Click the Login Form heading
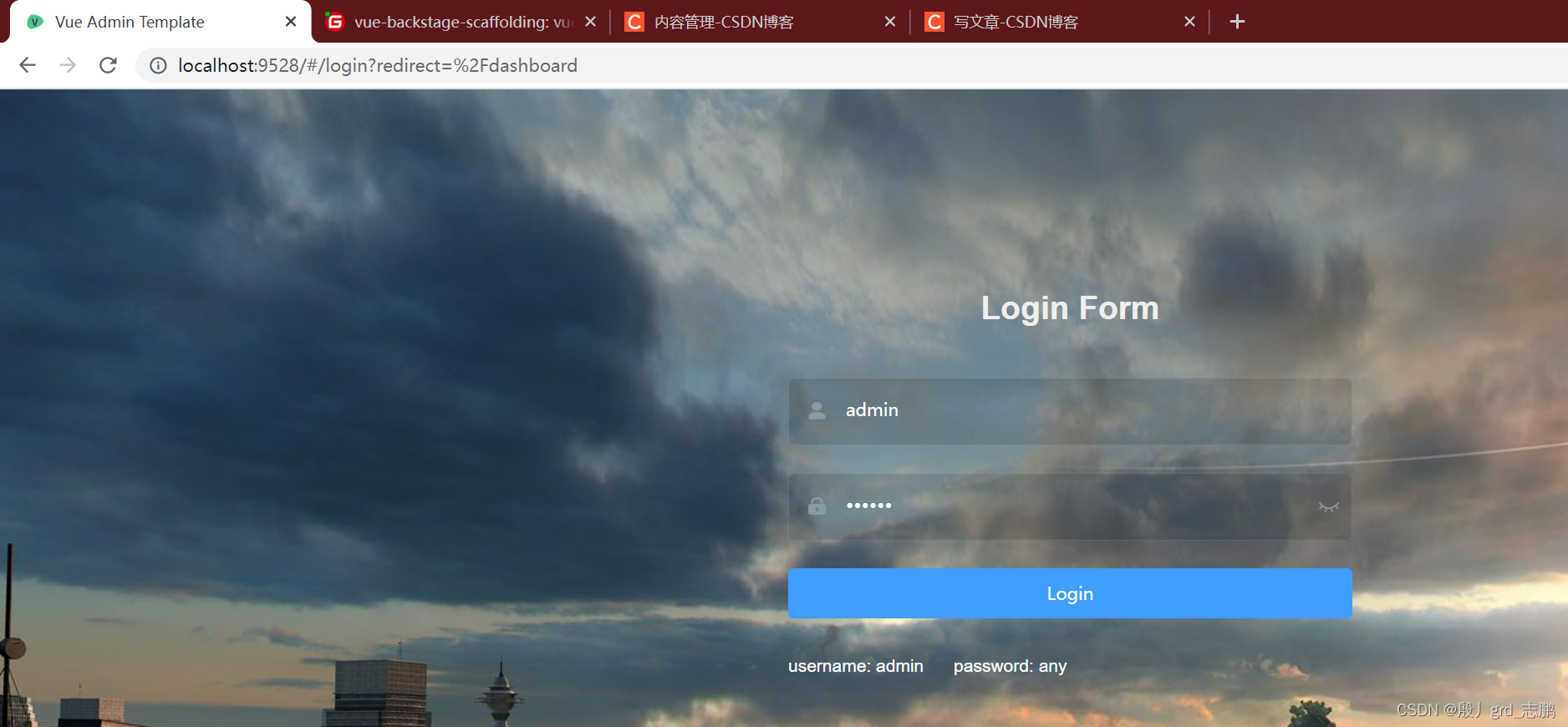The image size is (1568, 727). coord(1070,308)
